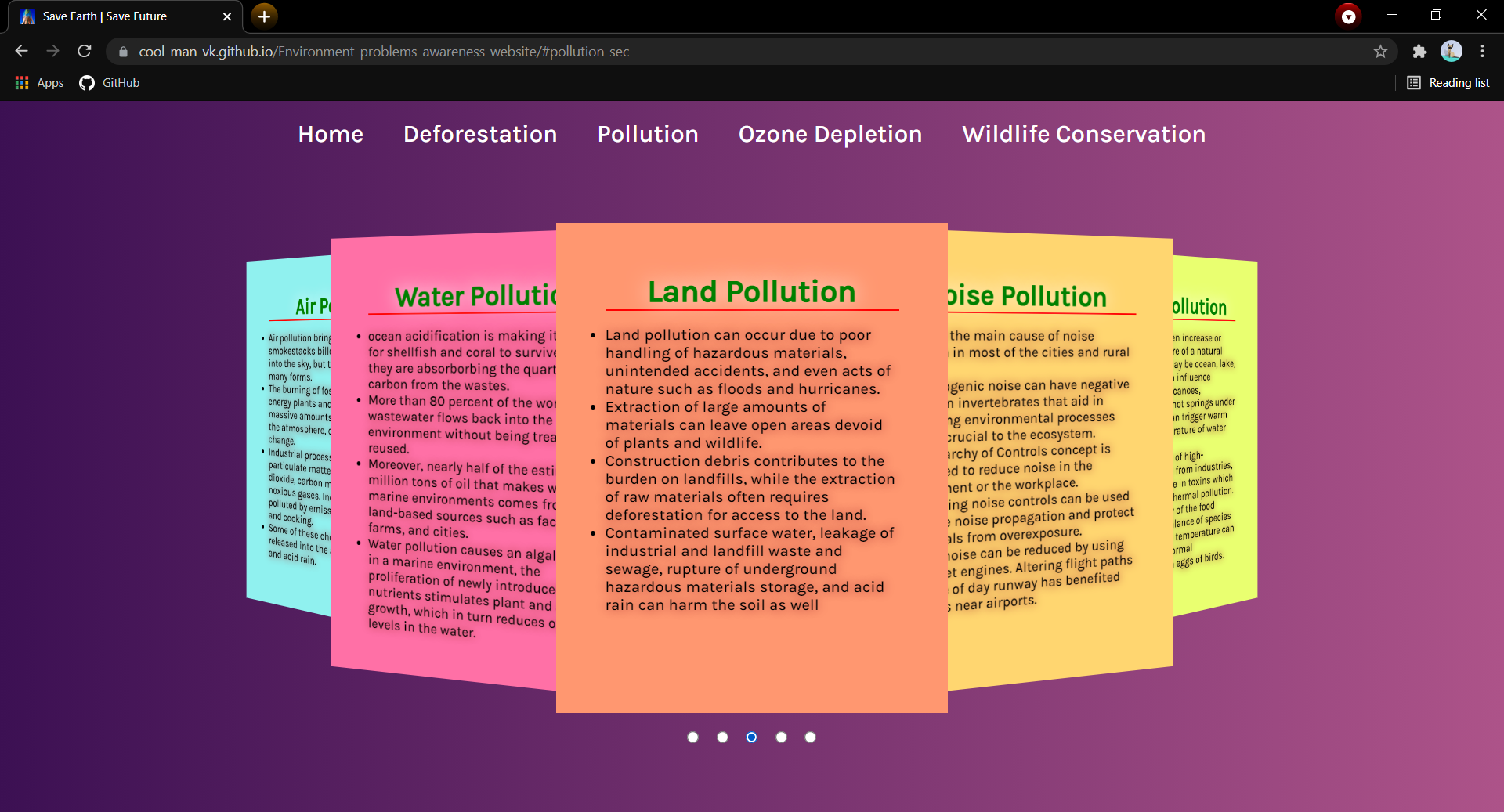Navigate to the Home section
Image resolution: width=1504 pixels, height=812 pixels.
click(x=331, y=134)
